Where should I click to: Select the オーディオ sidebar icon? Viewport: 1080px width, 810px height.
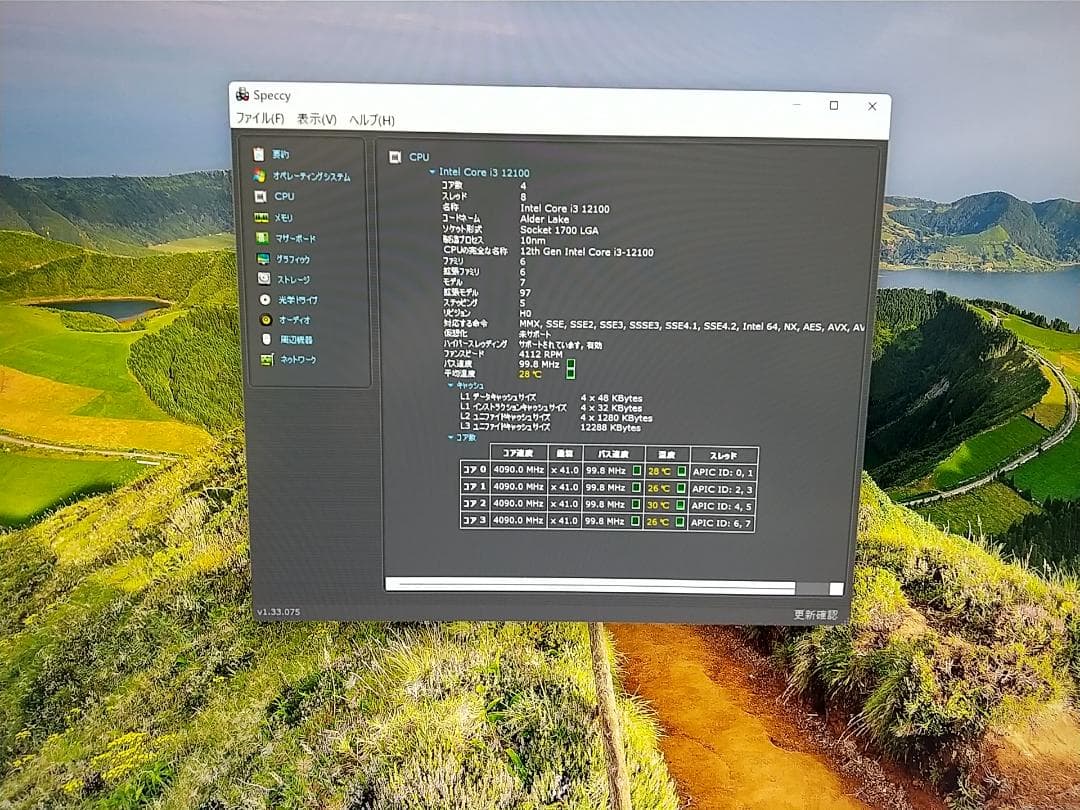[266, 320]
